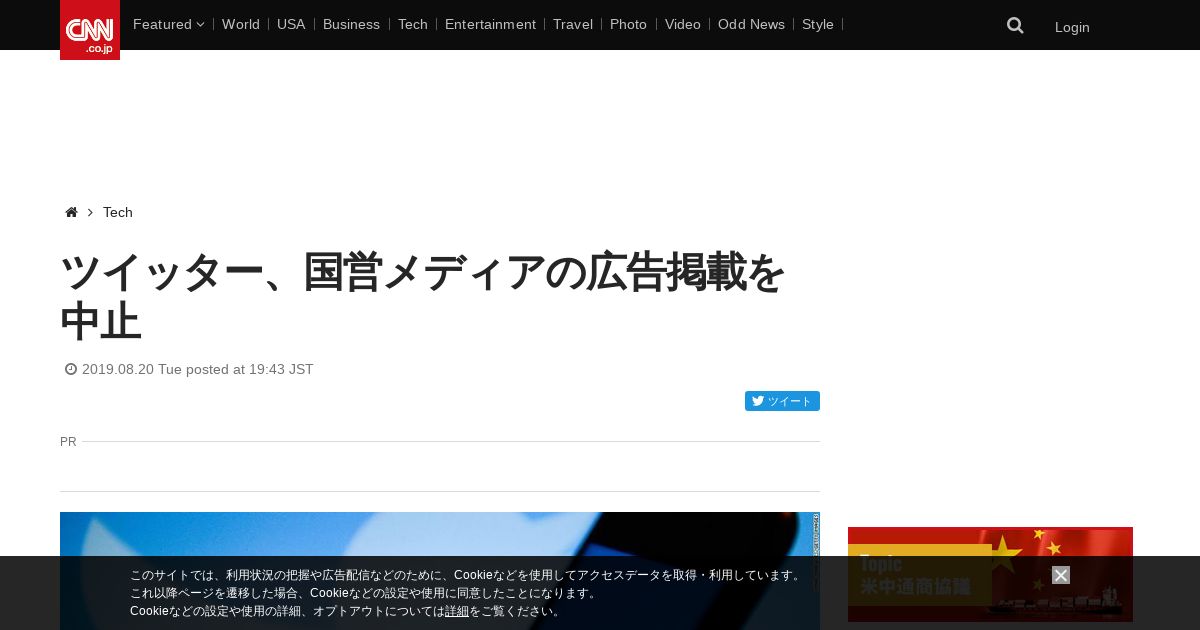Expand the Featured dropdown menu

point(168,24)
